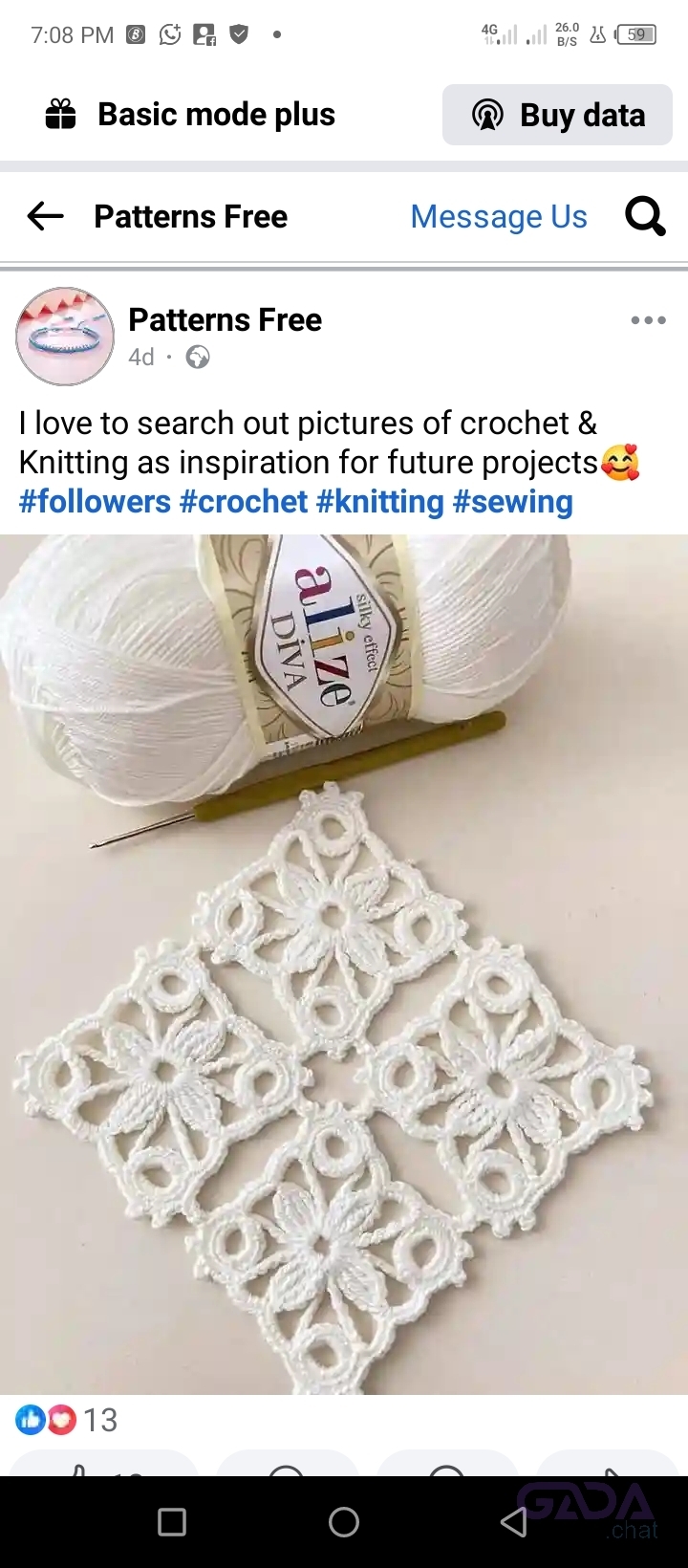Open the Patterns Free post author name
Screen dimensions: 688x1568
225,320
